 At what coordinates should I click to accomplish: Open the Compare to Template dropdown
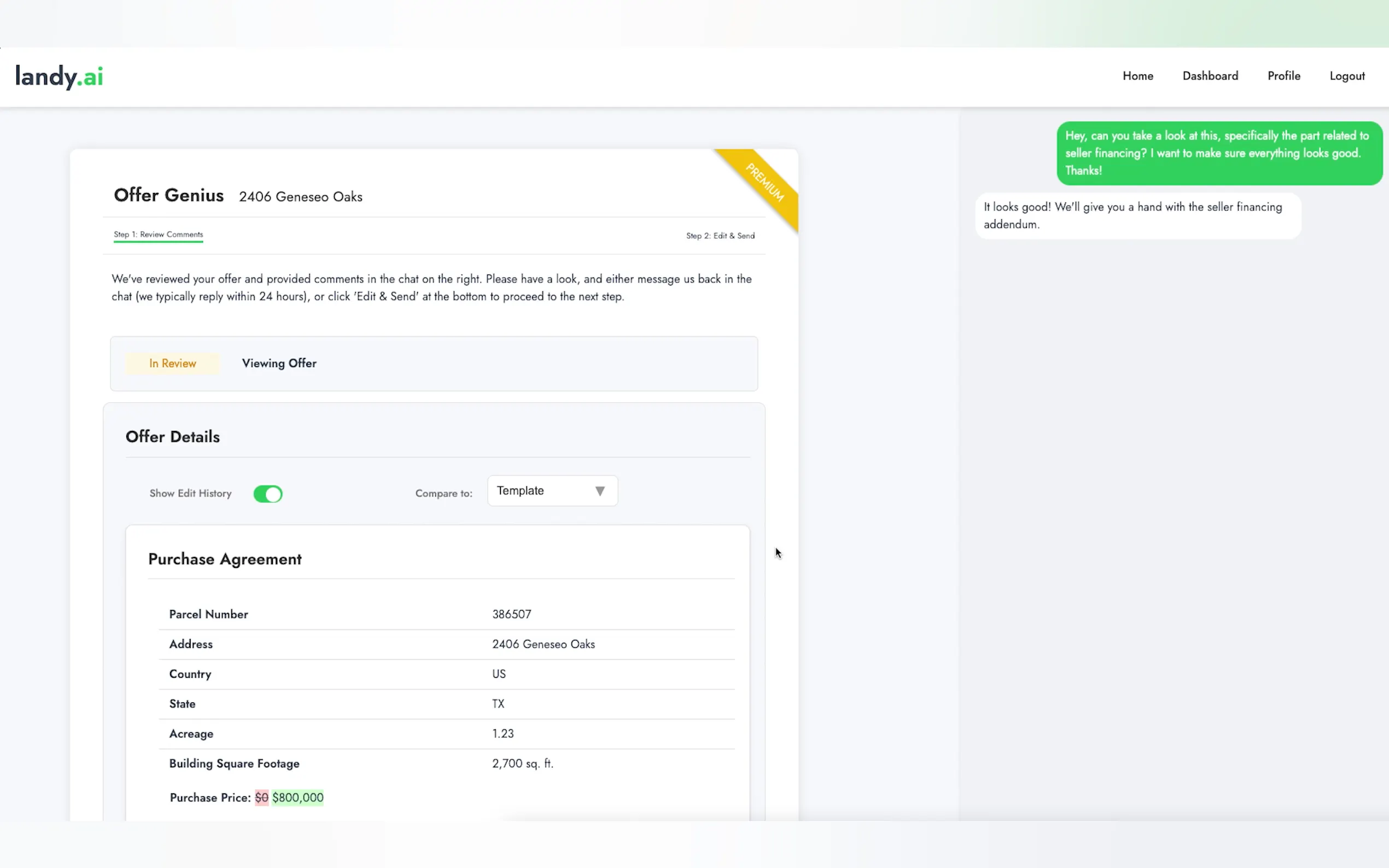[x=551, y=491]
